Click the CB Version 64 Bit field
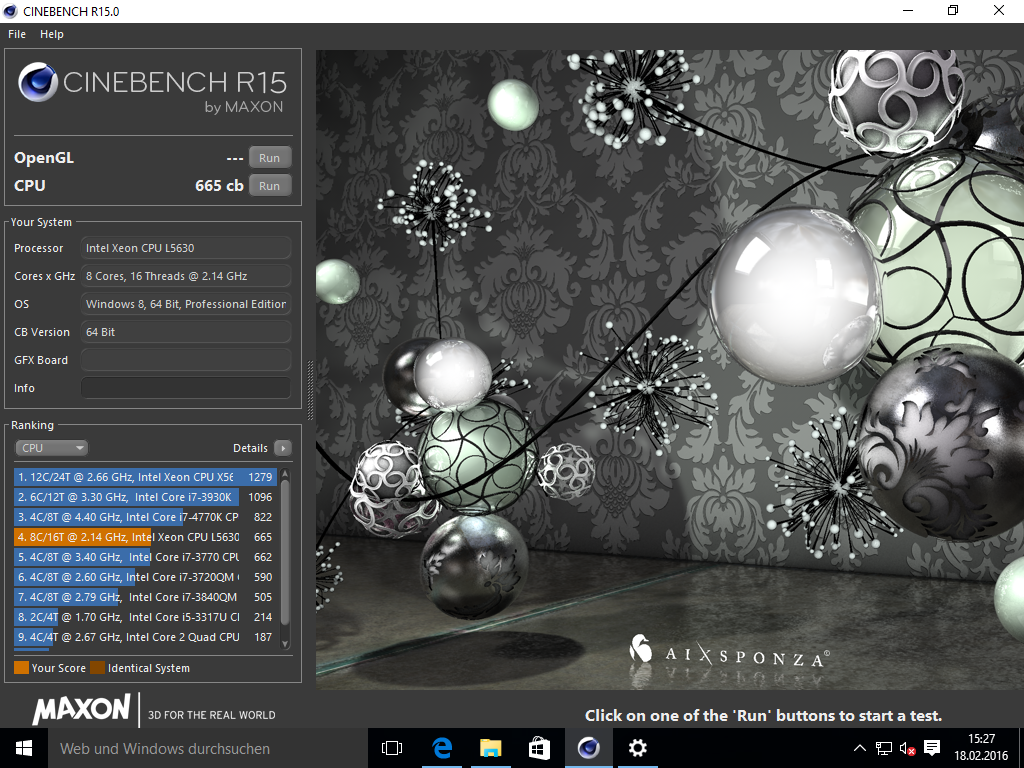The width and height of the screenshot is (1024, 768). pos(186,332)
